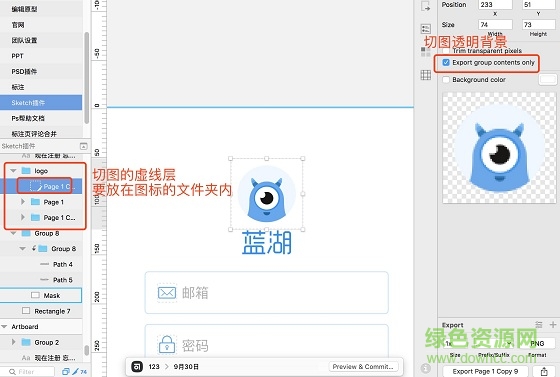Open export presets settings icon

pyautogui.click(x=539, y=325)
